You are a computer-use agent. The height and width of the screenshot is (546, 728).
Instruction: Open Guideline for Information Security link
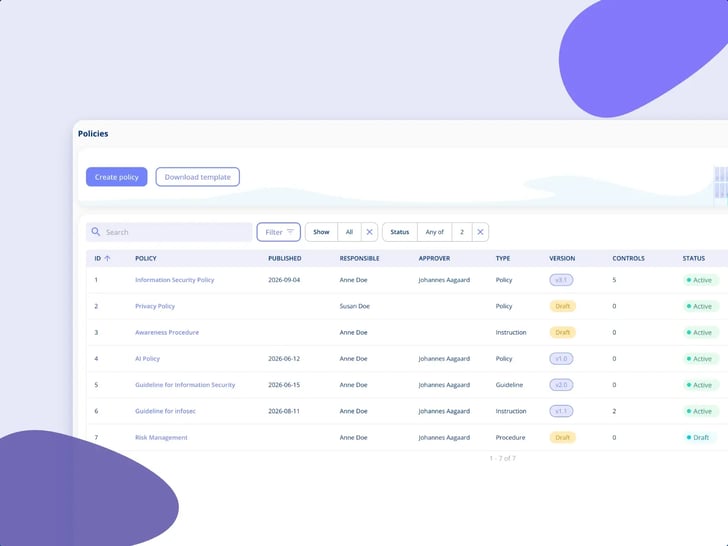click(185, 385)
